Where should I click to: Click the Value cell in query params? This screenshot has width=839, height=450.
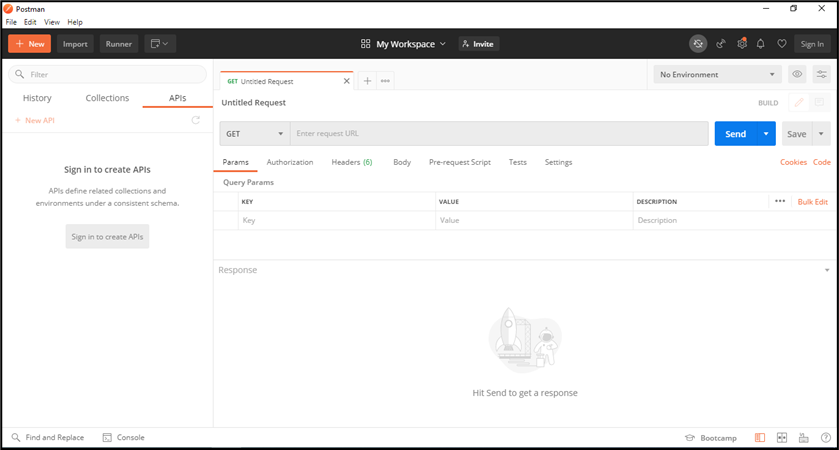click(534, 220)
